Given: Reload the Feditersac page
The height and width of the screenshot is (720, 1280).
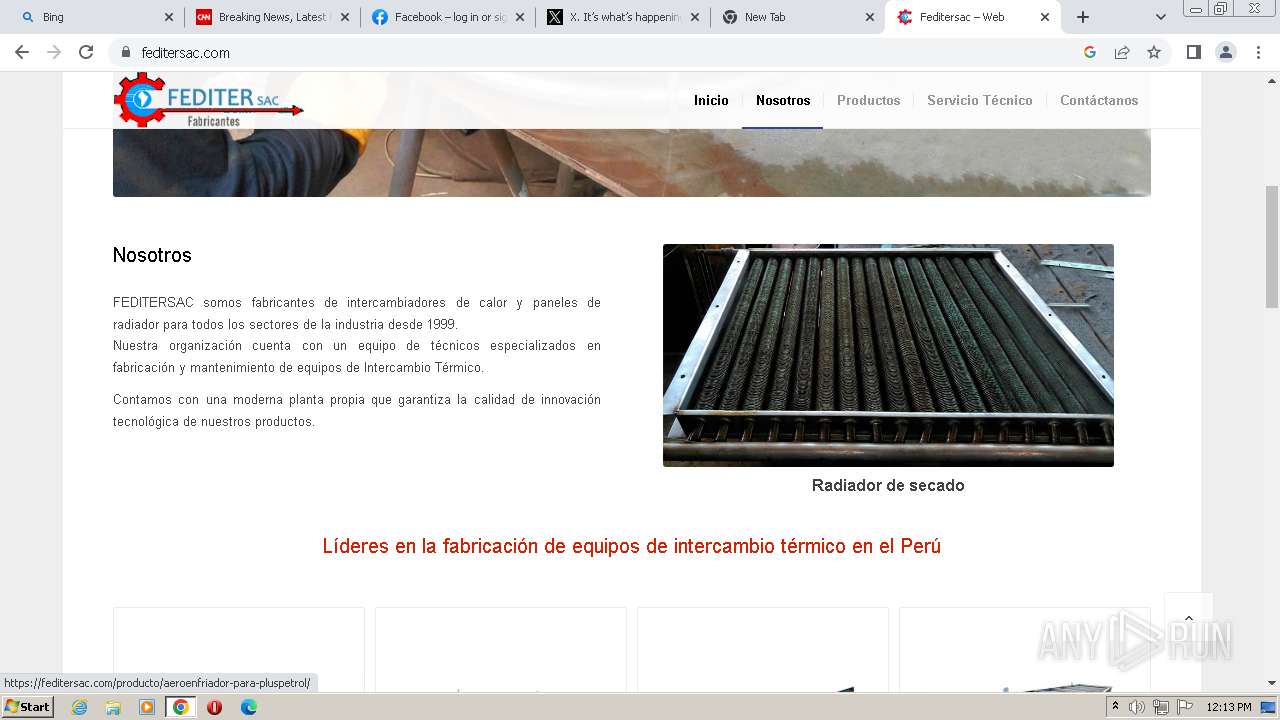Looking at the screenshot, I should 86,52.
